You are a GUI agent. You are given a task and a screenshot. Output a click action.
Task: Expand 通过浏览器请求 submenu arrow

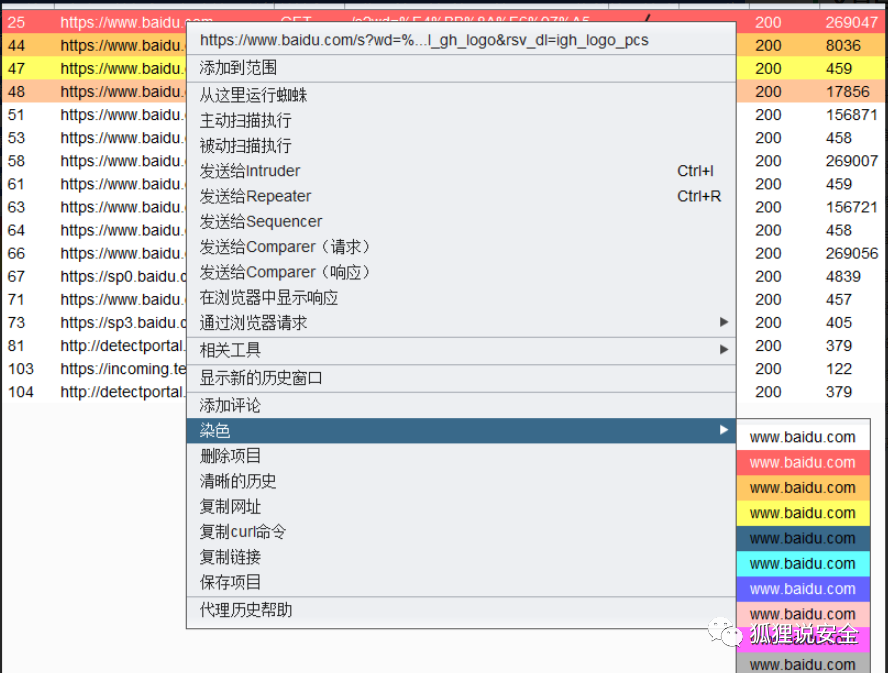(723, 322)
